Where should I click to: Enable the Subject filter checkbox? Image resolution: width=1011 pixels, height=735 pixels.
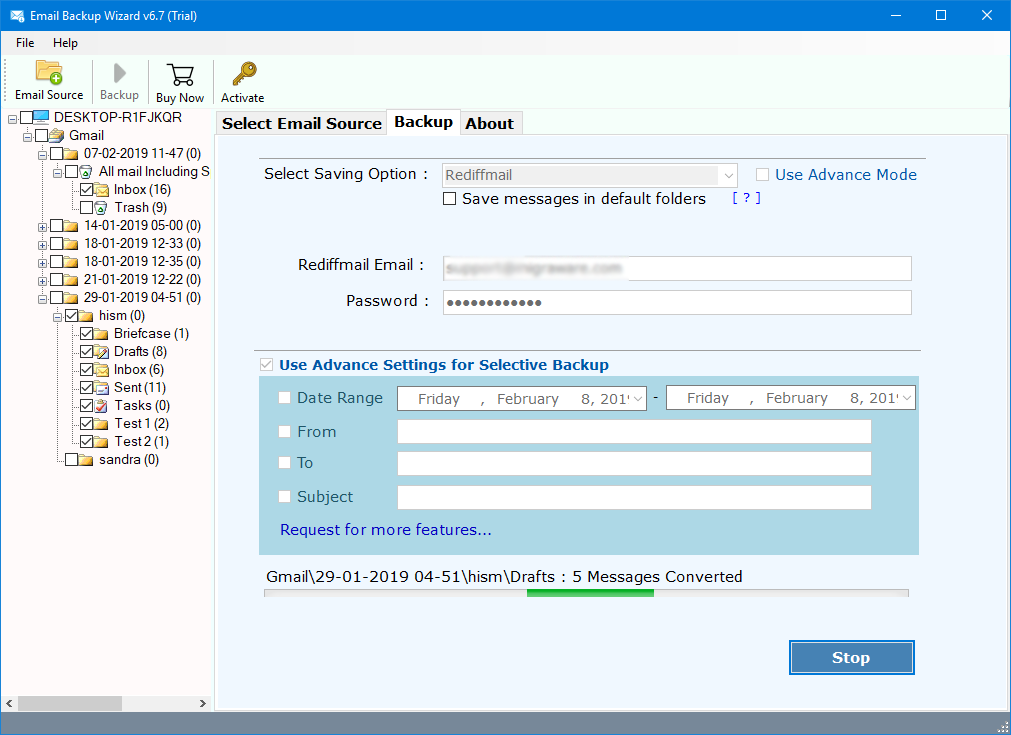click(284, 496)
